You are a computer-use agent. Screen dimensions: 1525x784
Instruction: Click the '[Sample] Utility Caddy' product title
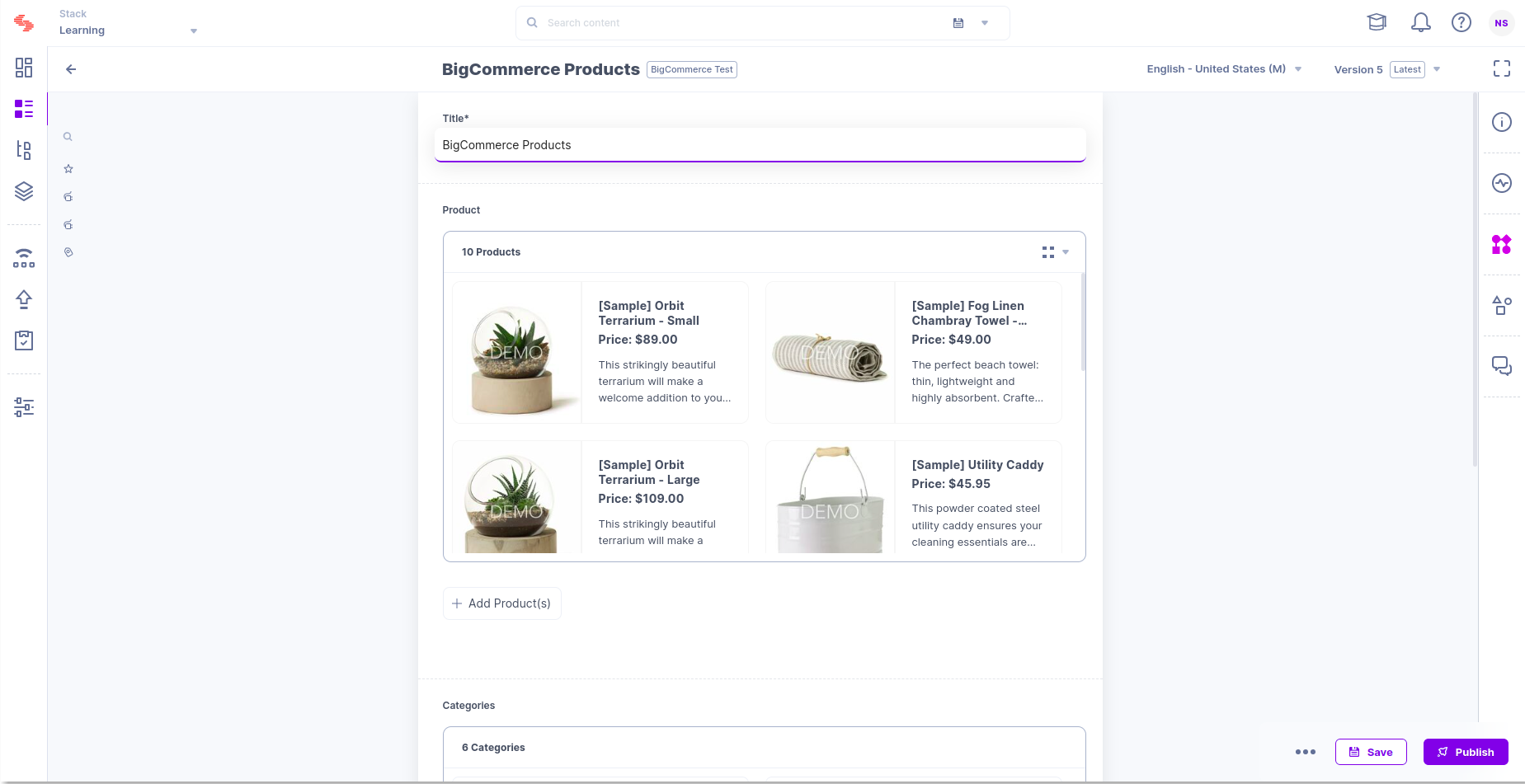[977, 465]
